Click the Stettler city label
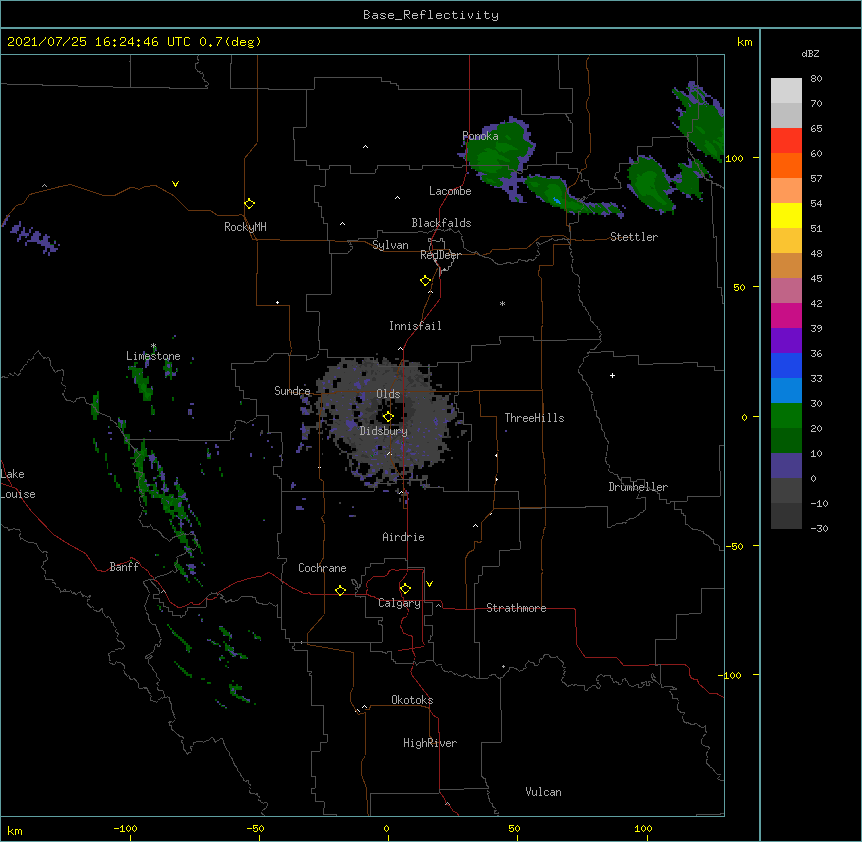 point(634,237)
